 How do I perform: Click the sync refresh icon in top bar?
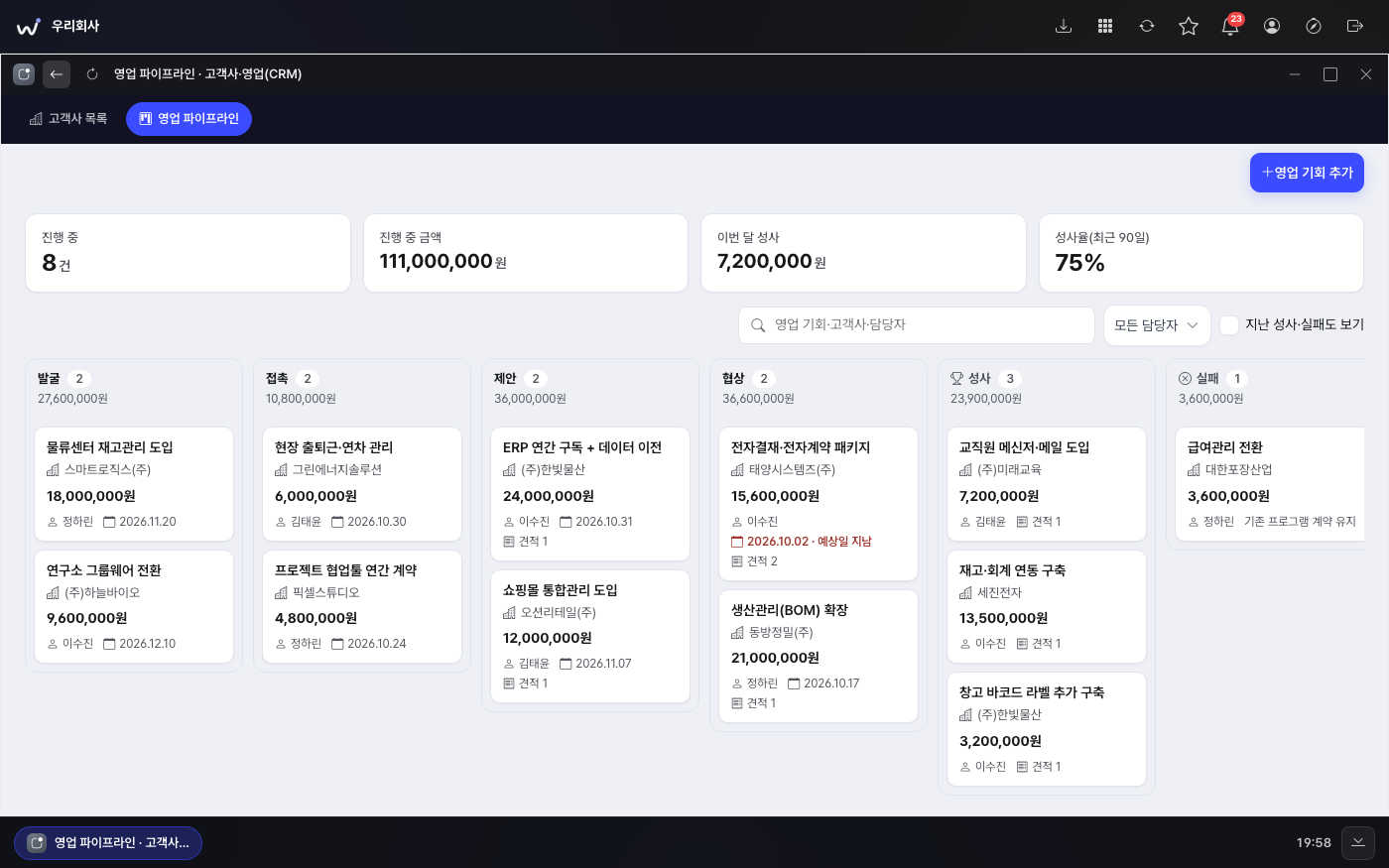[x=1147, y=27]
